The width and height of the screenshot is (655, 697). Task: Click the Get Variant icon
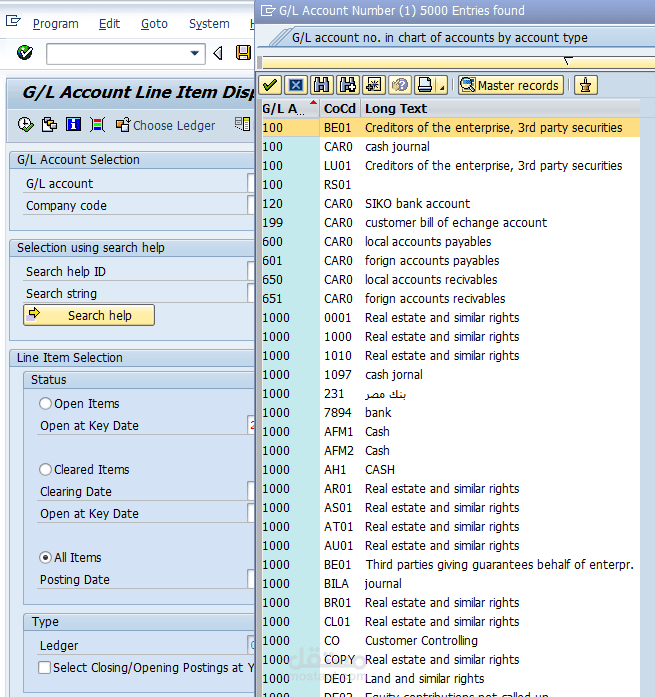click(49, 125)
